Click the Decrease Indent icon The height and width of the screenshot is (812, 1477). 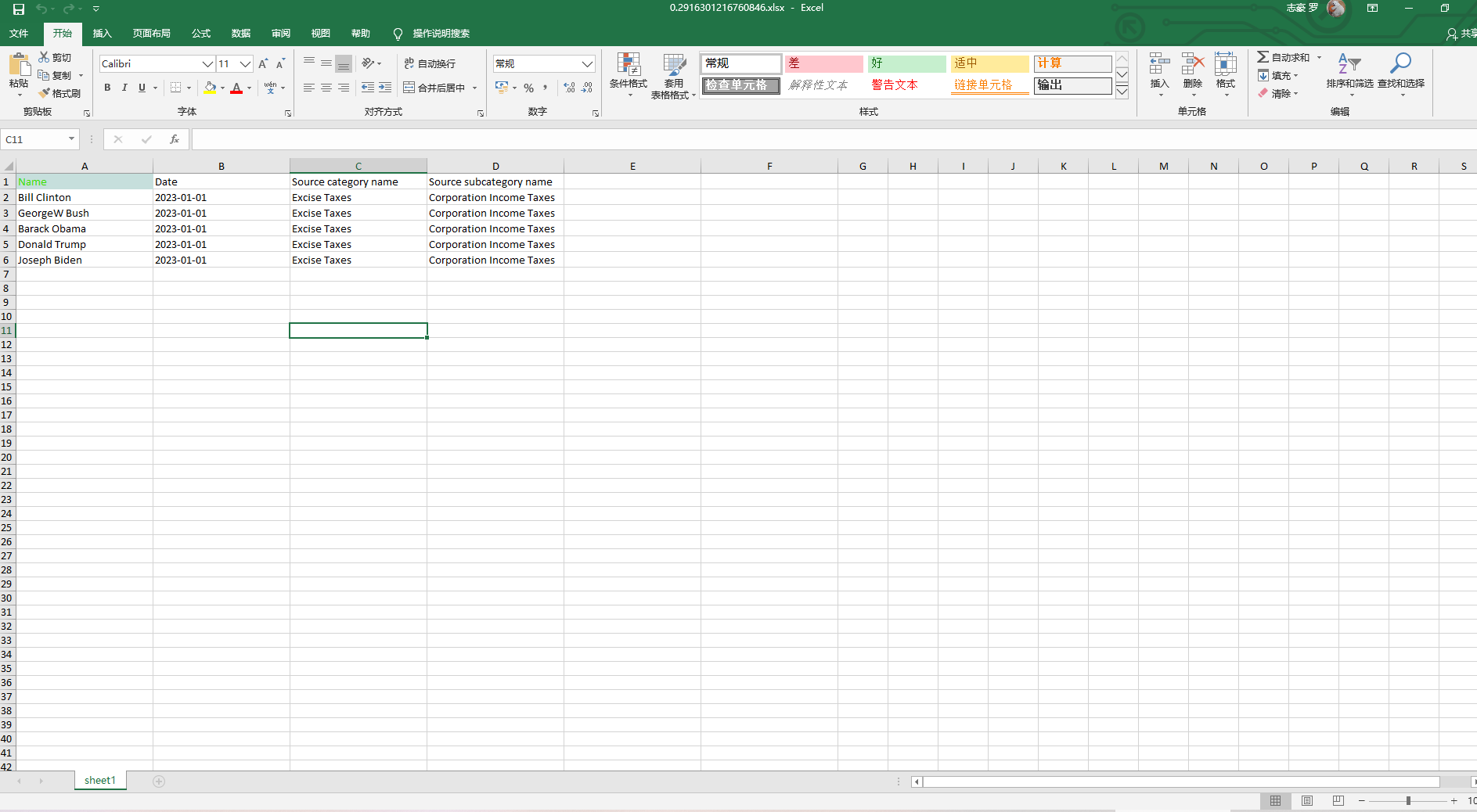(x=368, y=88)
